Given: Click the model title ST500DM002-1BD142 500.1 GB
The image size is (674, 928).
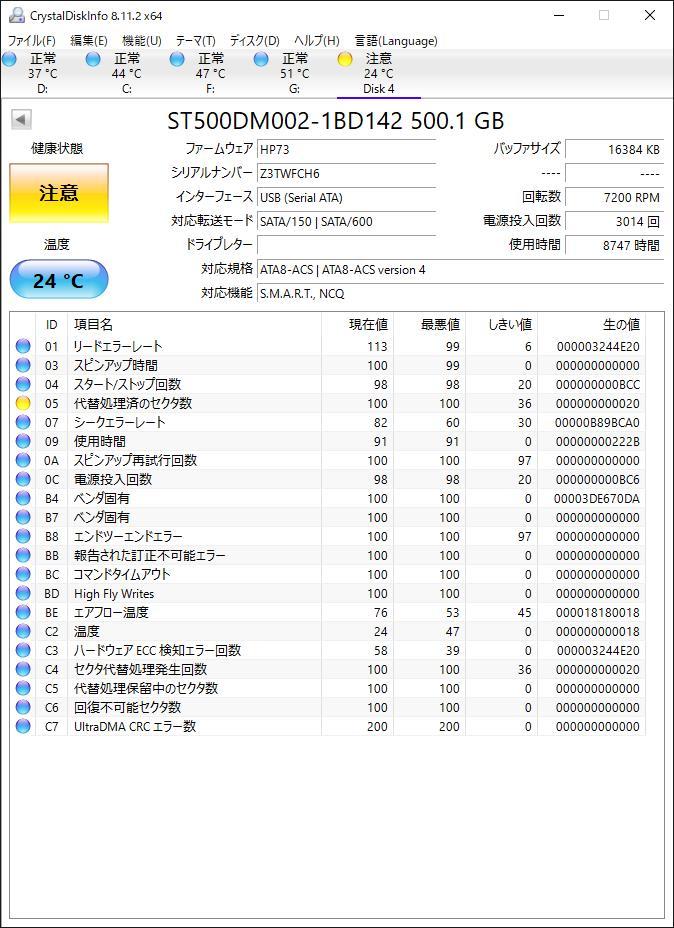Looking at the screenshot, I should (336, 121).
